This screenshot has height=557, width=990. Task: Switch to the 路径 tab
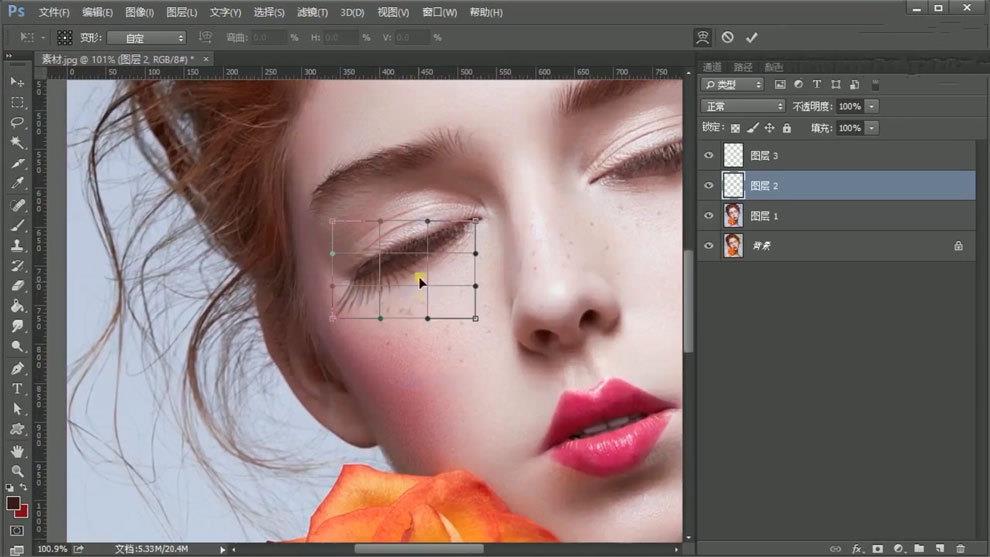[743, 67]
